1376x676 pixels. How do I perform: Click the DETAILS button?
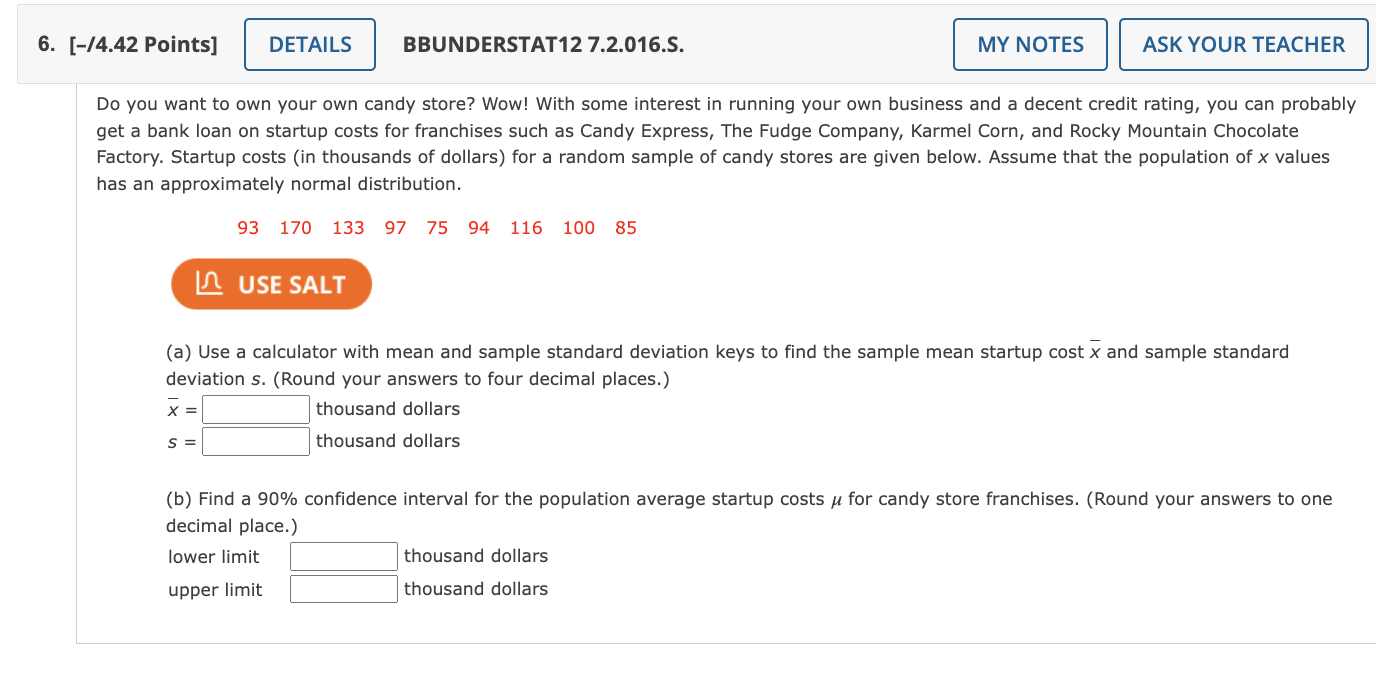(x=309, y=44)
